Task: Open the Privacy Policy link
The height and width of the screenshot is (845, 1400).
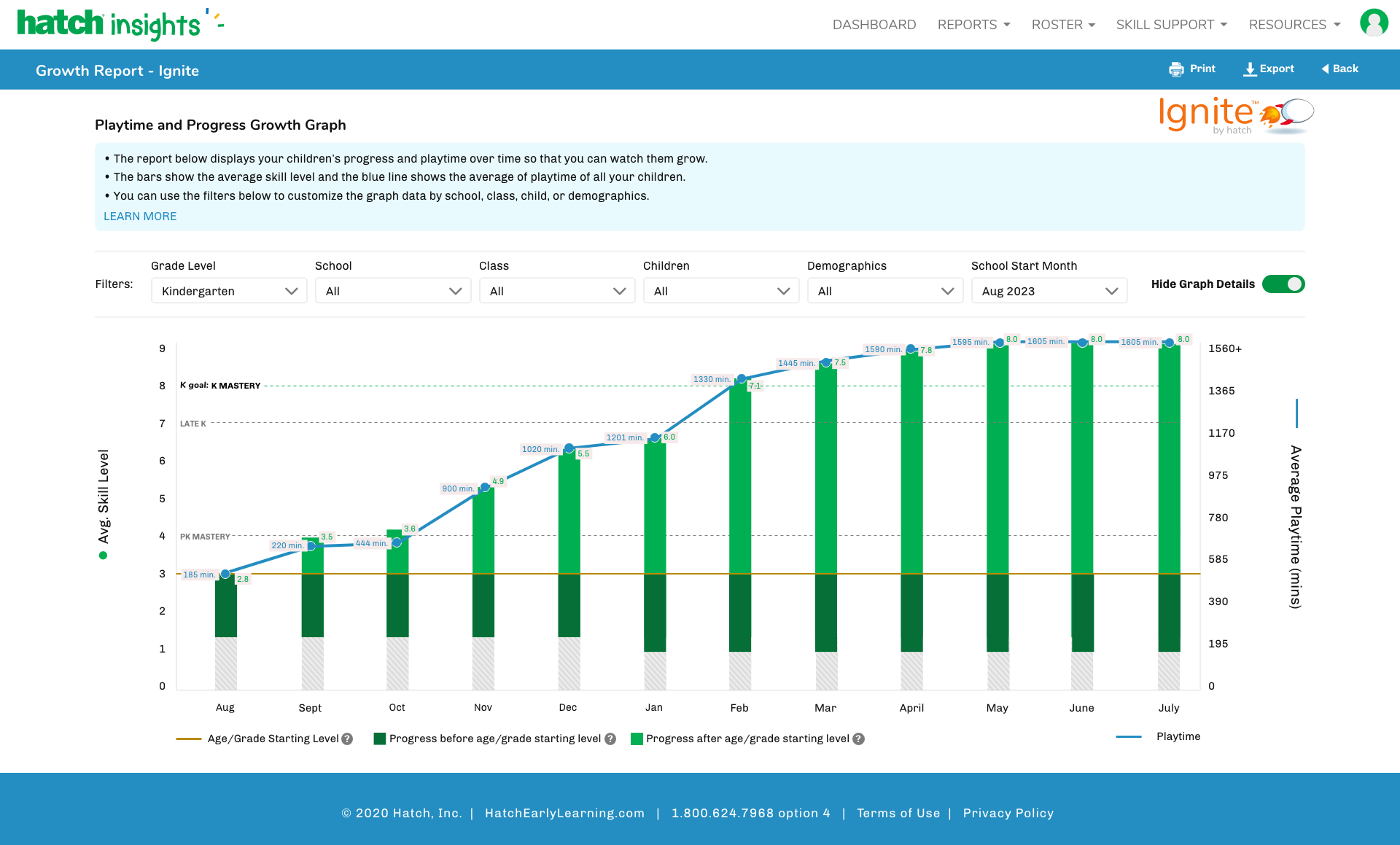Action: 1008,813
